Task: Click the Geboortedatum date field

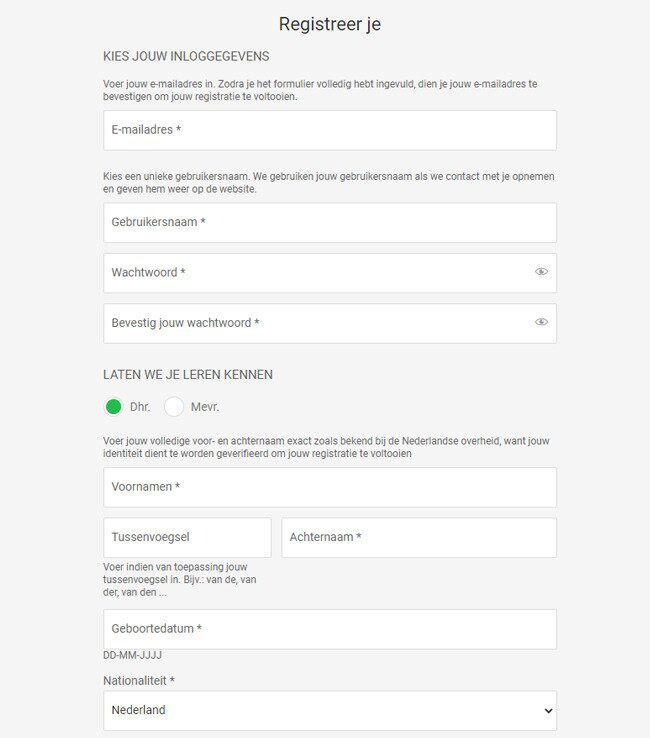Action: click(x=330, y=629)
